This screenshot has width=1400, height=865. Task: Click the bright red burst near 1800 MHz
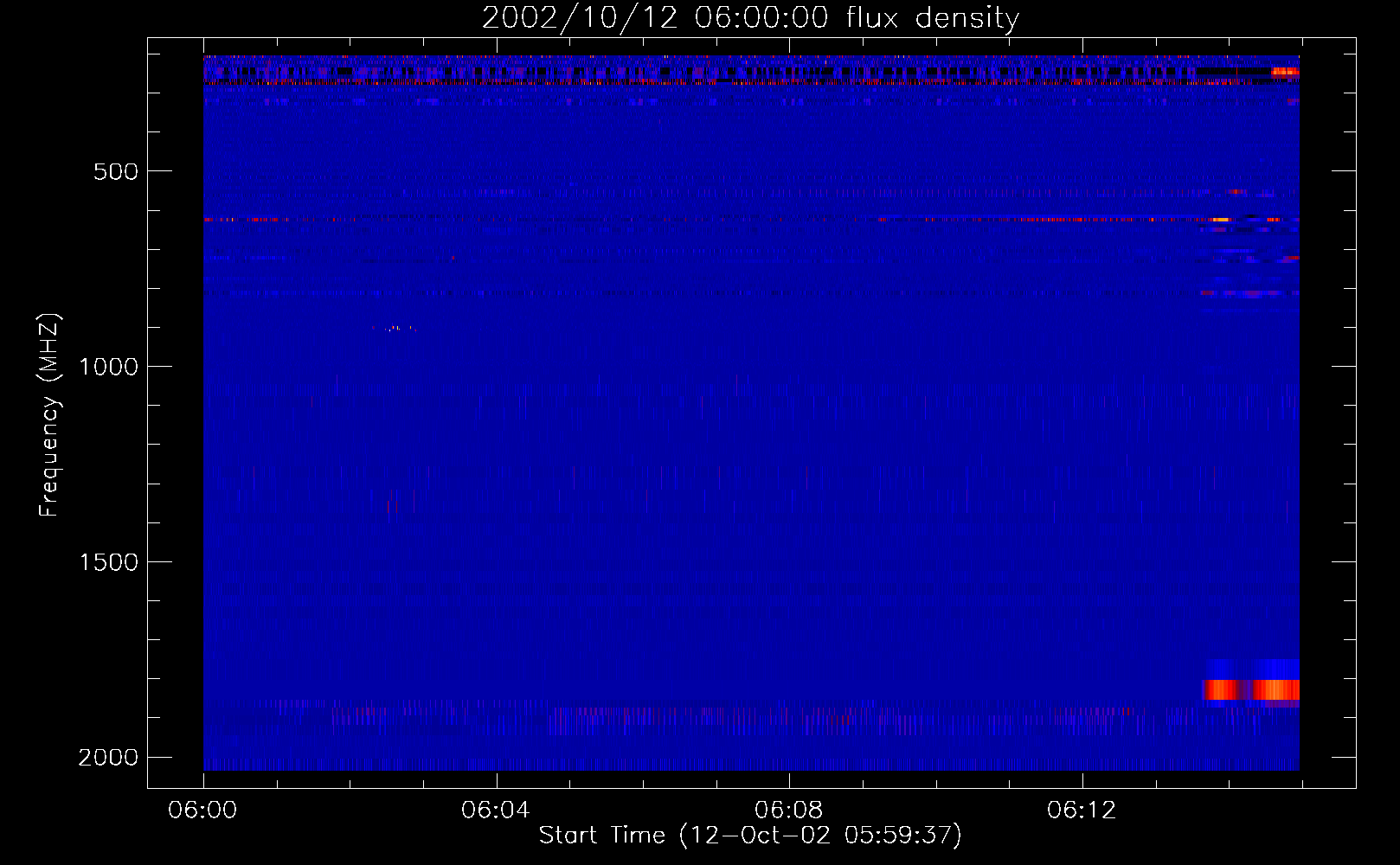pyautogui.click(x=1251, y=689)
